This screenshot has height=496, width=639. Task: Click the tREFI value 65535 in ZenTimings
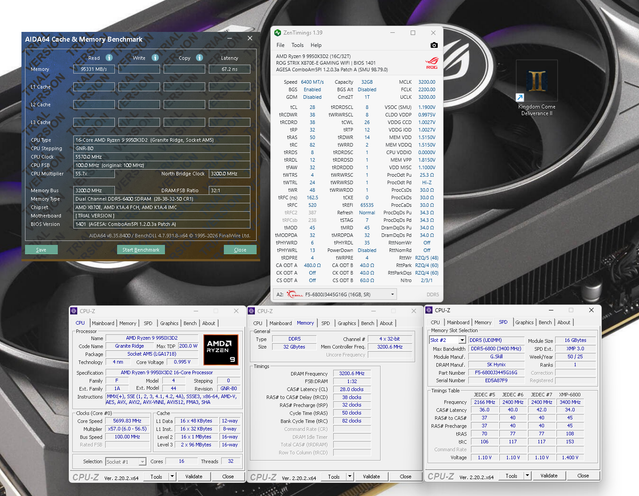tap(367, 205)
